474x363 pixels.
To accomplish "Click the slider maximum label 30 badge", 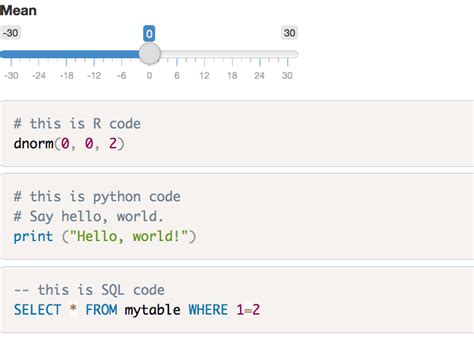I will [289, 33].
